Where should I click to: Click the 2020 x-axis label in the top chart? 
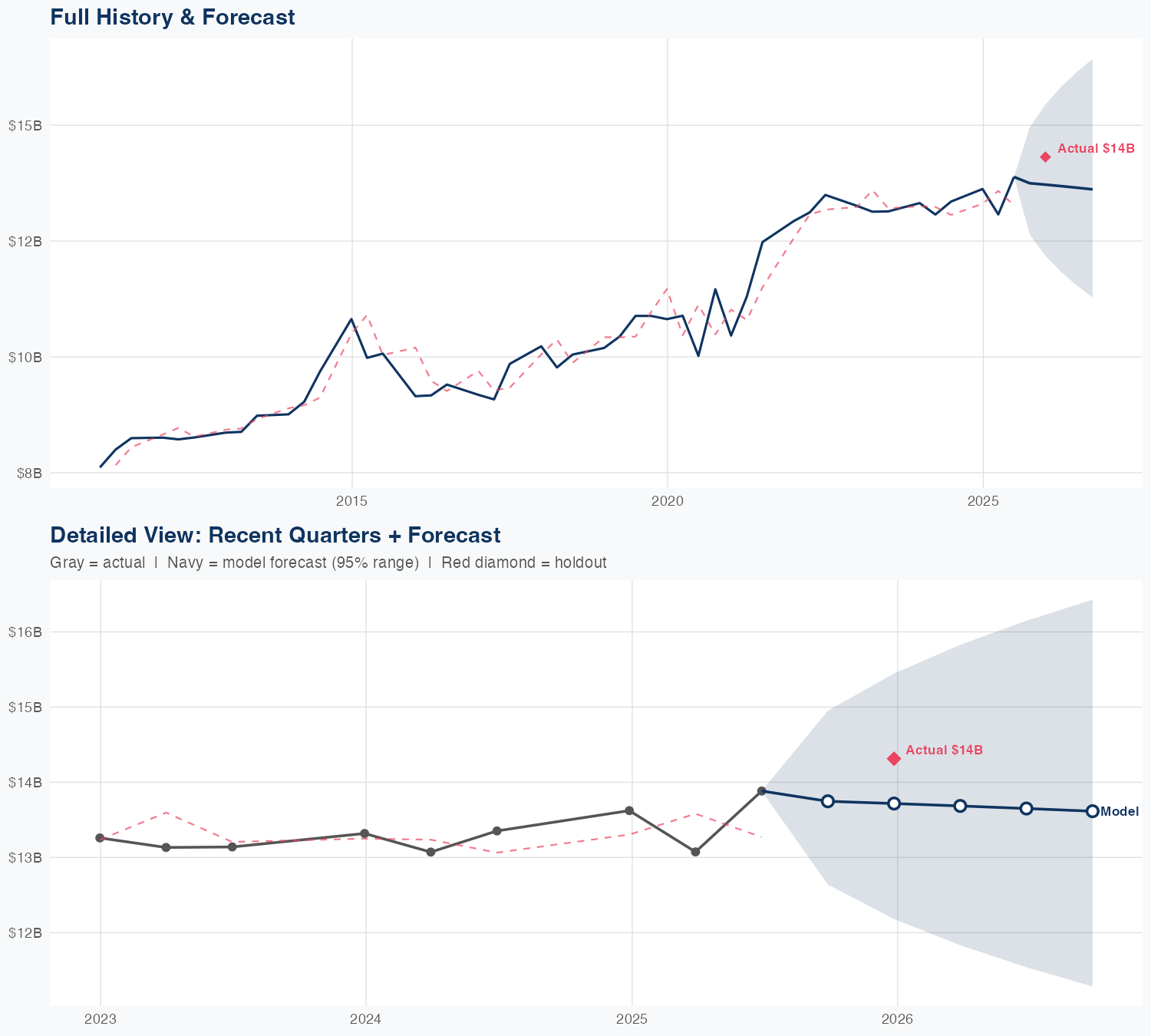[667, 502]
